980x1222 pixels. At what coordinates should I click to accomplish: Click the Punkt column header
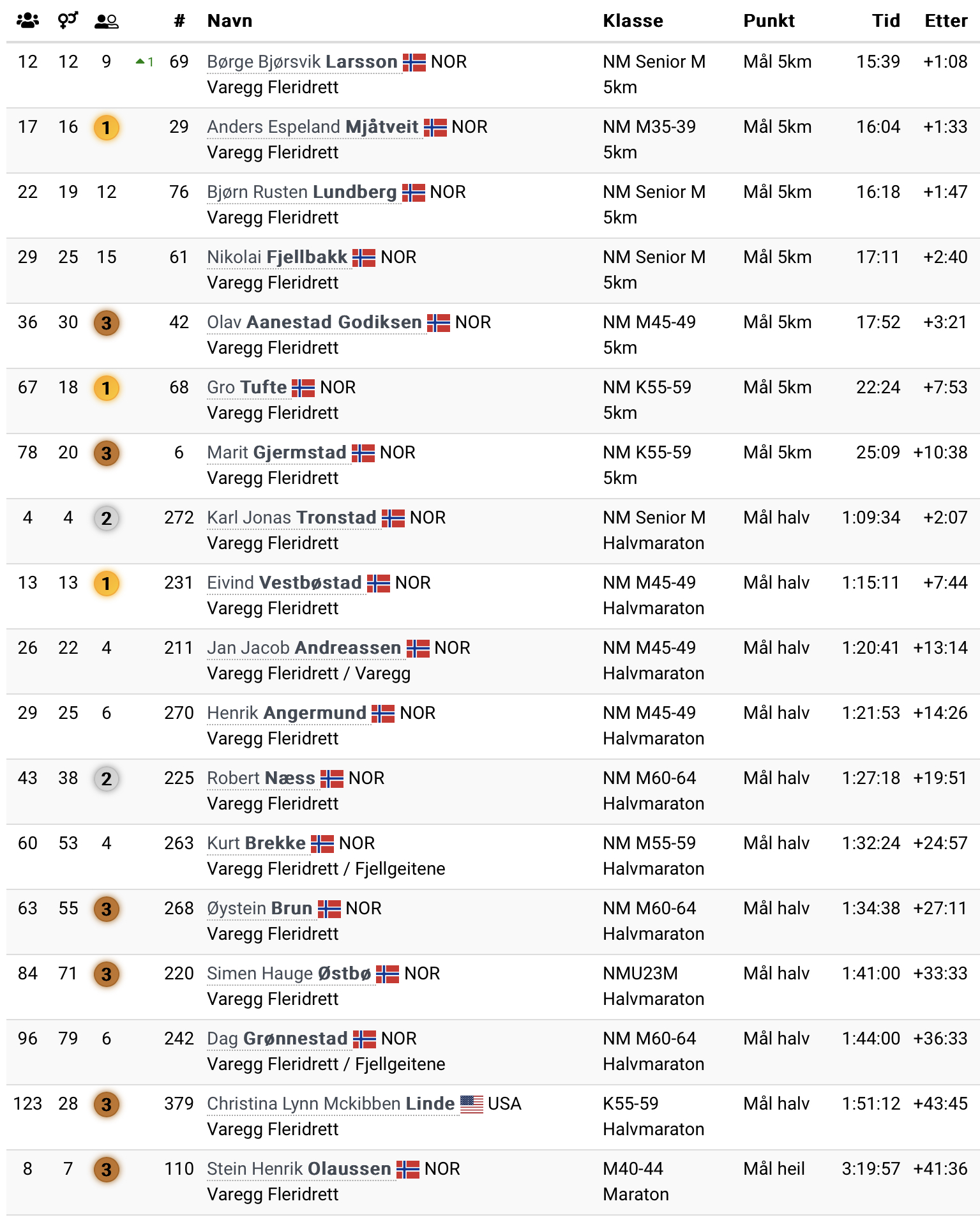tap(769, 21)
